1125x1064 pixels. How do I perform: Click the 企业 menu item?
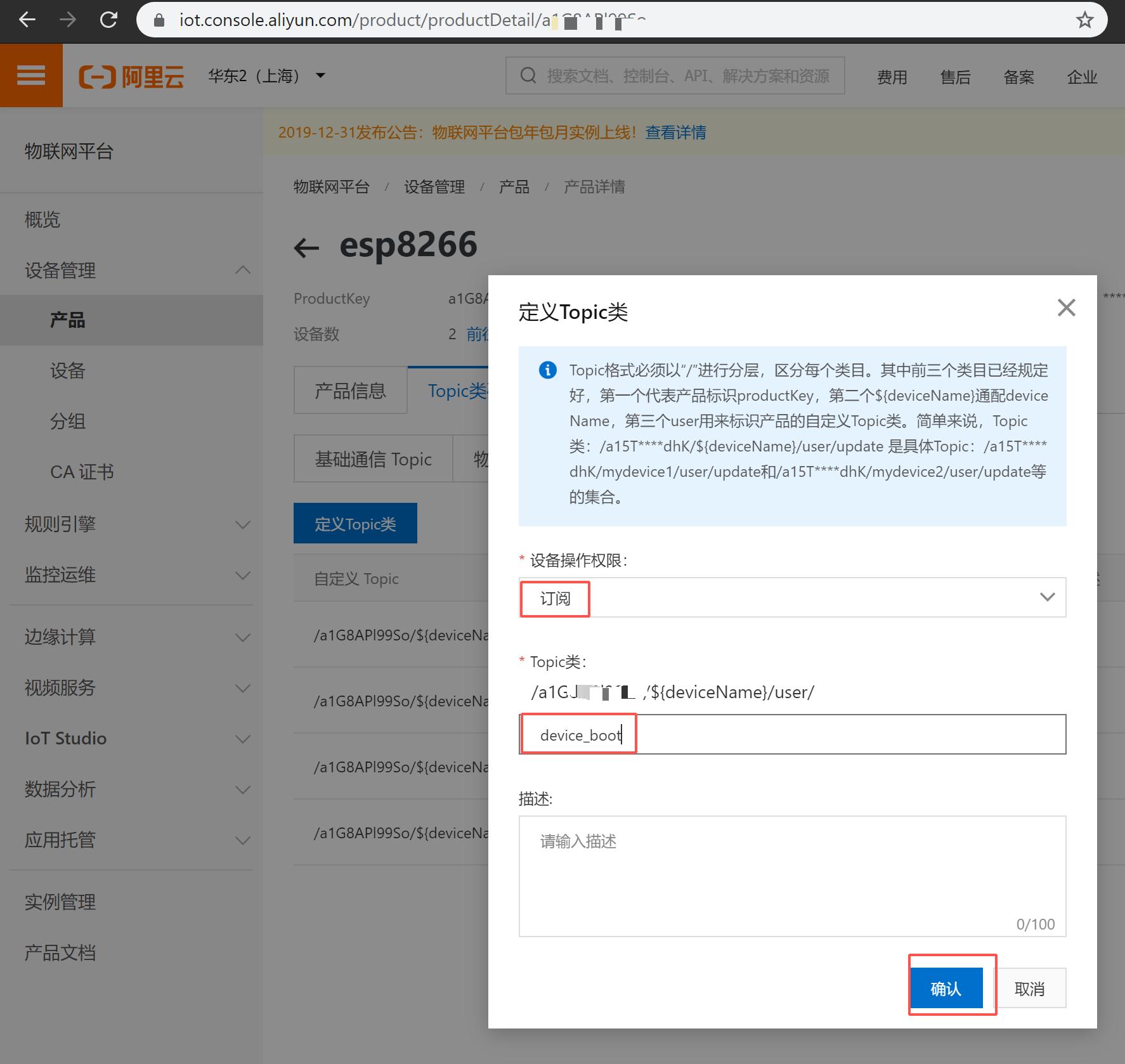pos(1082,77)
